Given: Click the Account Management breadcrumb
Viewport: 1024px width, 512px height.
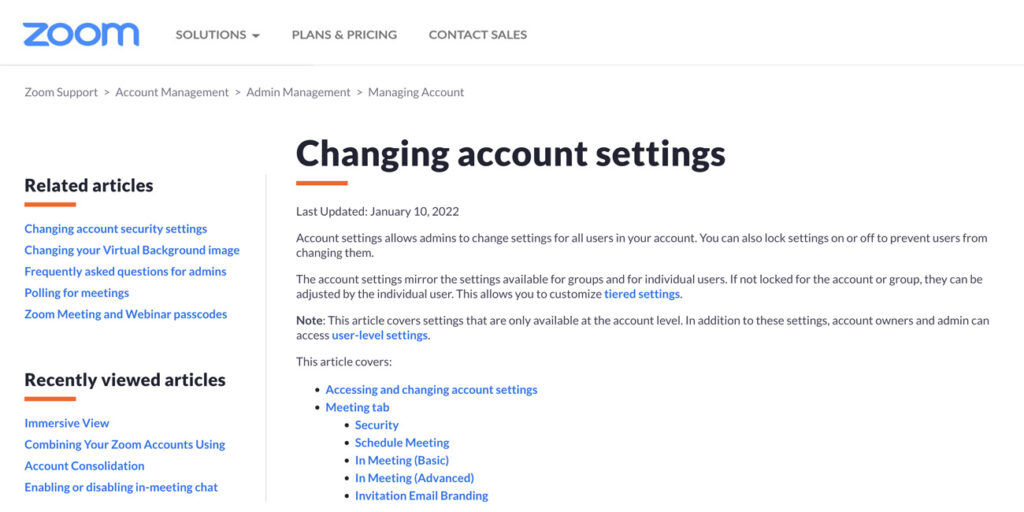Looking at the screenshot, I should point(172,92).
